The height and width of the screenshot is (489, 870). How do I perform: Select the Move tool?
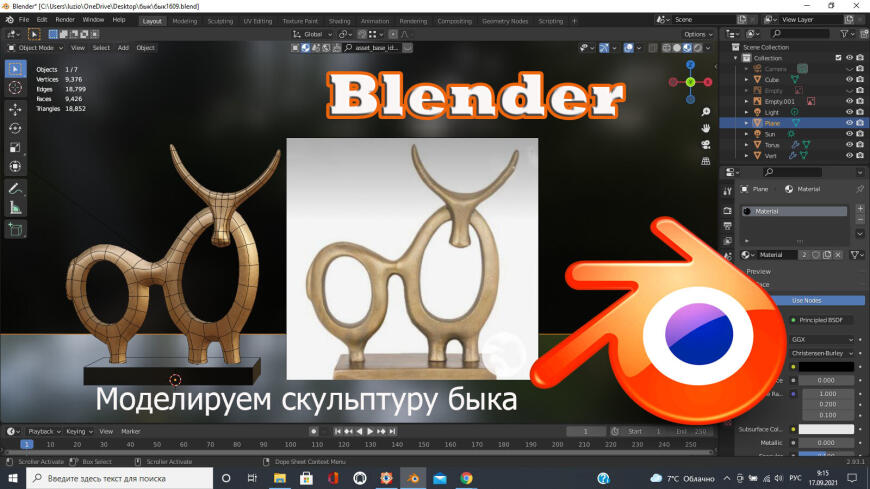click(15, 109)
